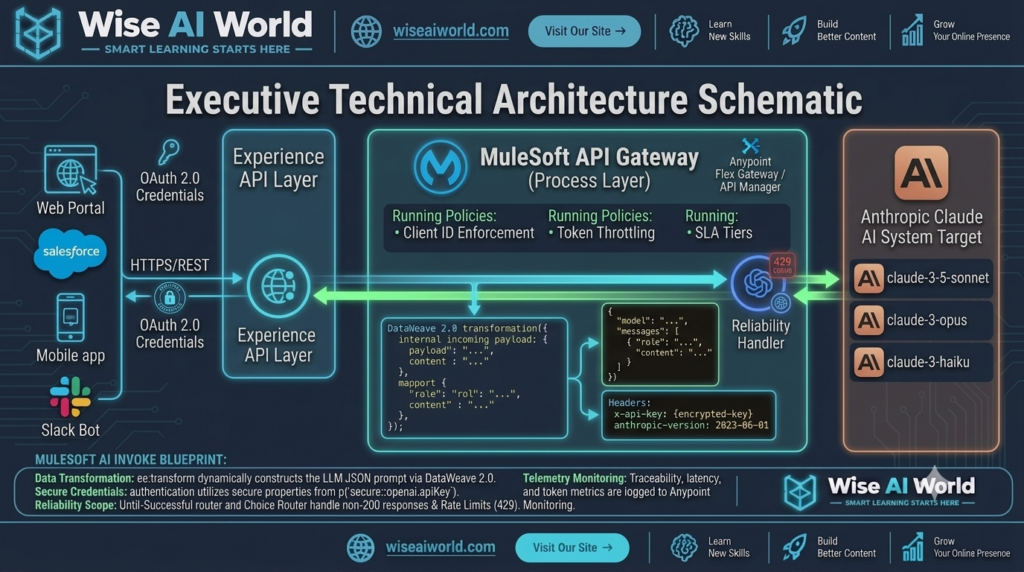Click the DataWeave 2.0 transformation code box
Image resolution: width=1024 pixels, height=572 pixels.
click(474, 377)
